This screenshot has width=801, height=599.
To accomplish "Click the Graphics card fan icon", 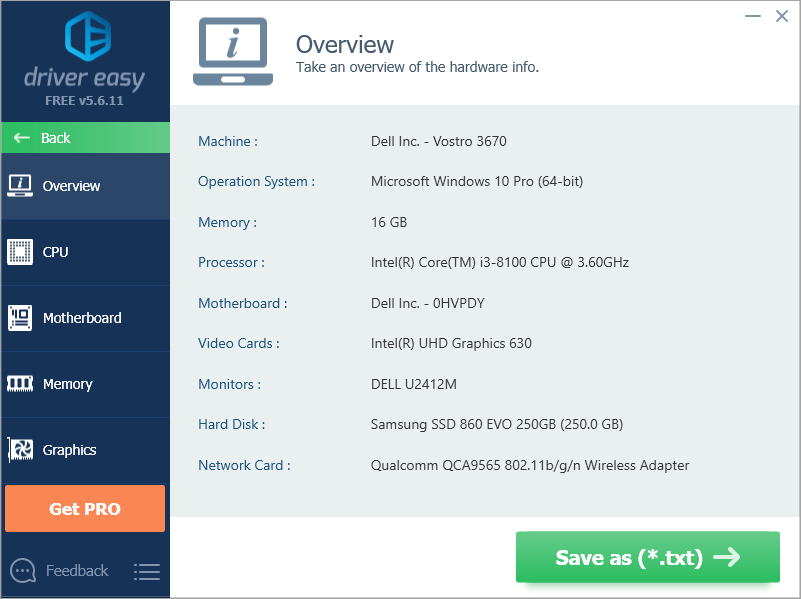I will [20, 450].
